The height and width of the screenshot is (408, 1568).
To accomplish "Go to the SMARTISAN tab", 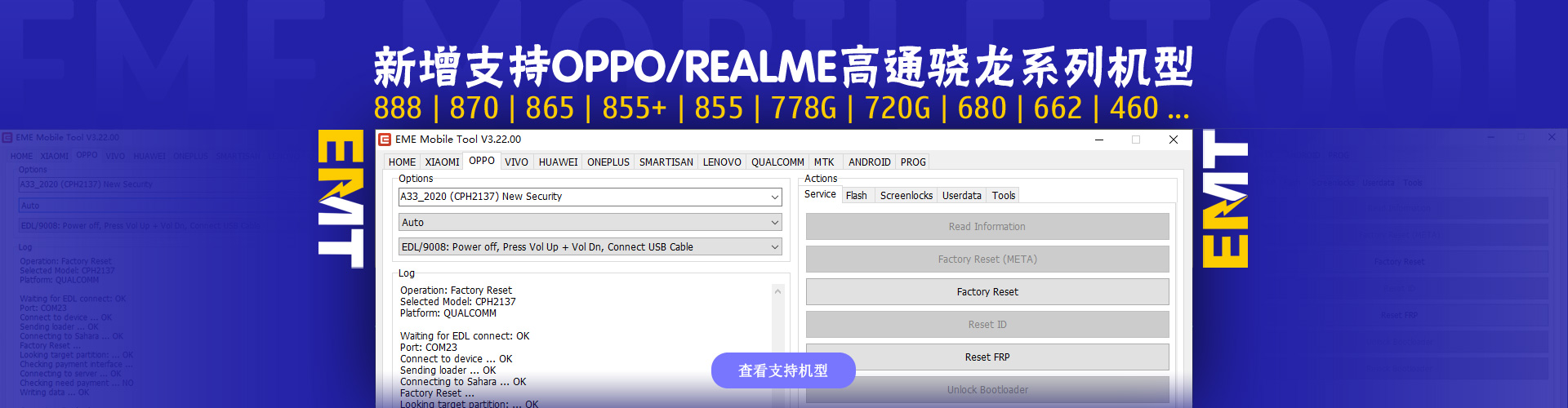I will (x=666, y=162).
